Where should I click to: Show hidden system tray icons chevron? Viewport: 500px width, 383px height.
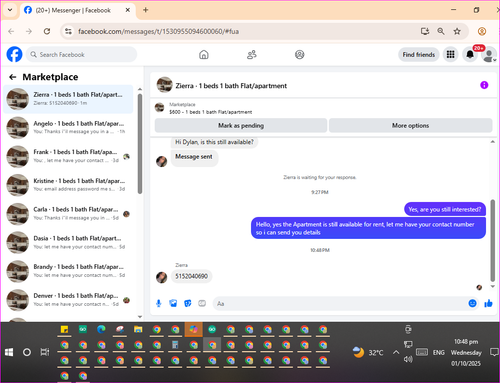[x=396, y=352]
